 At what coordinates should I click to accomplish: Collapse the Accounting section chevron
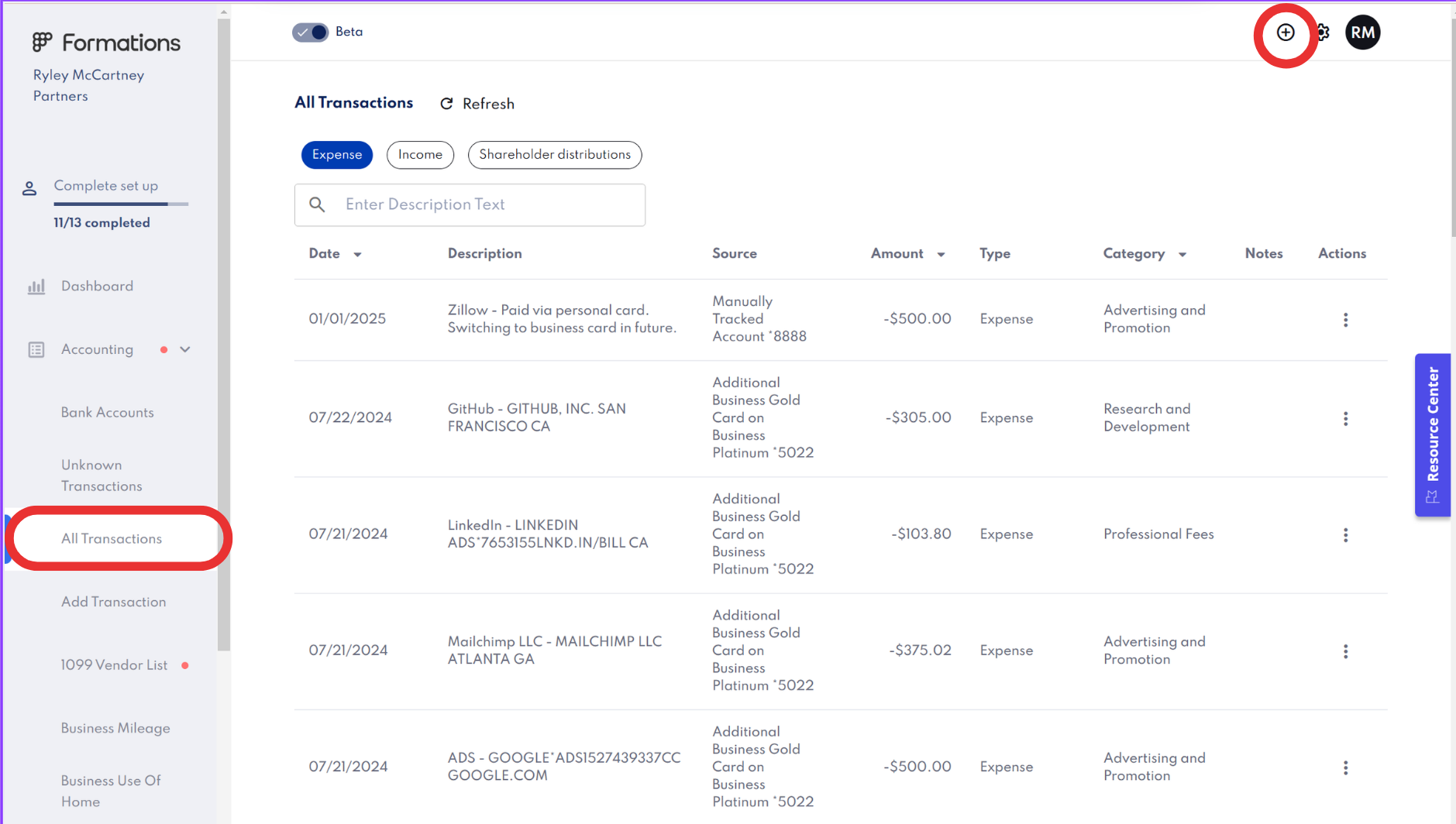coord(186,349)
